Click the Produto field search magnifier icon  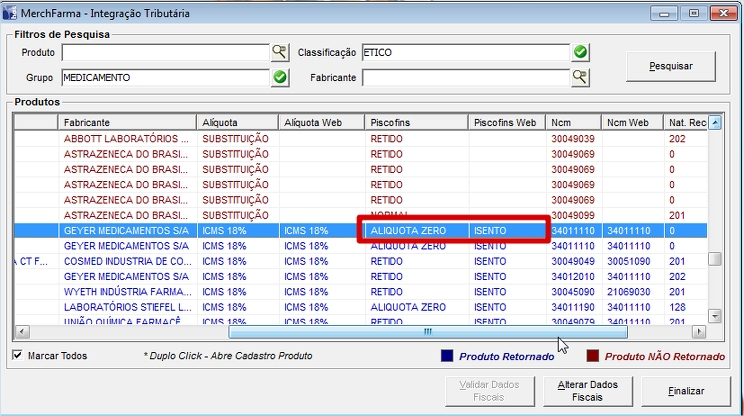point(280,52)
